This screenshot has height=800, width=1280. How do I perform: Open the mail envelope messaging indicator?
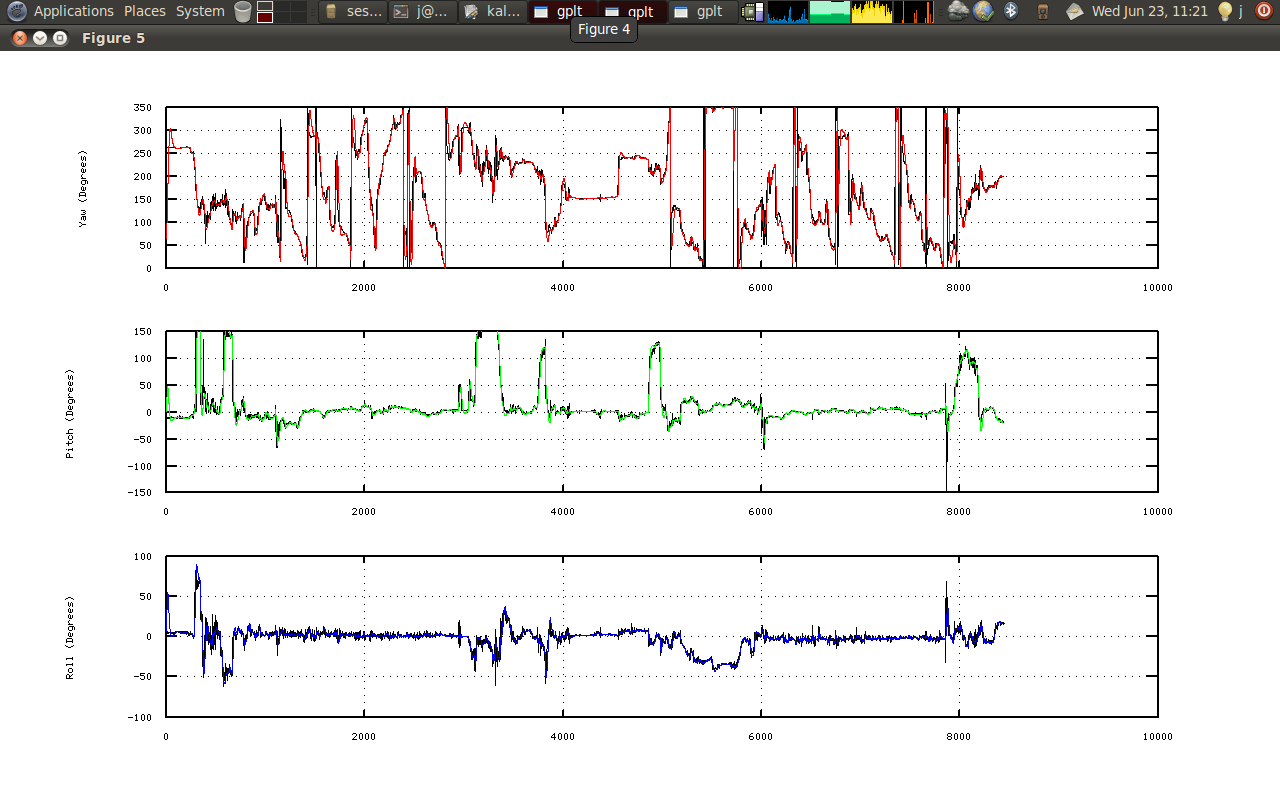1074,12
